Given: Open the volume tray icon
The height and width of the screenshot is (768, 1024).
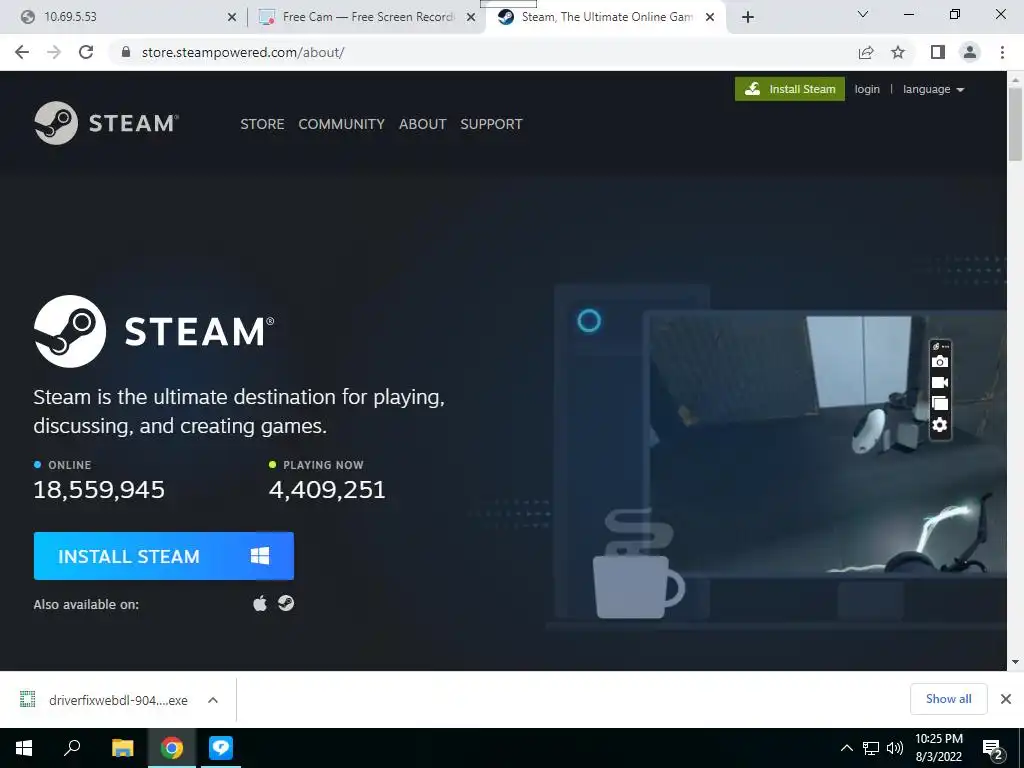Looking at the screenshot, I should tap(895, 748).
